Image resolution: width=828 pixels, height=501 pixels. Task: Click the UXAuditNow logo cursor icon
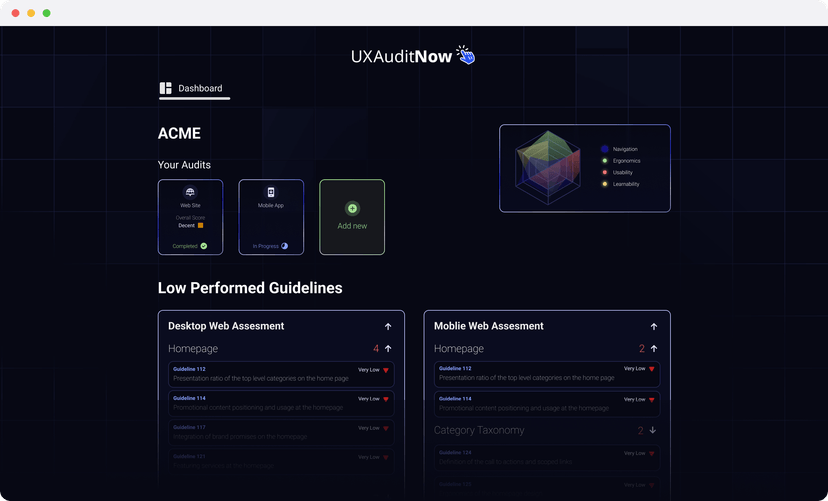coord(465,55)
